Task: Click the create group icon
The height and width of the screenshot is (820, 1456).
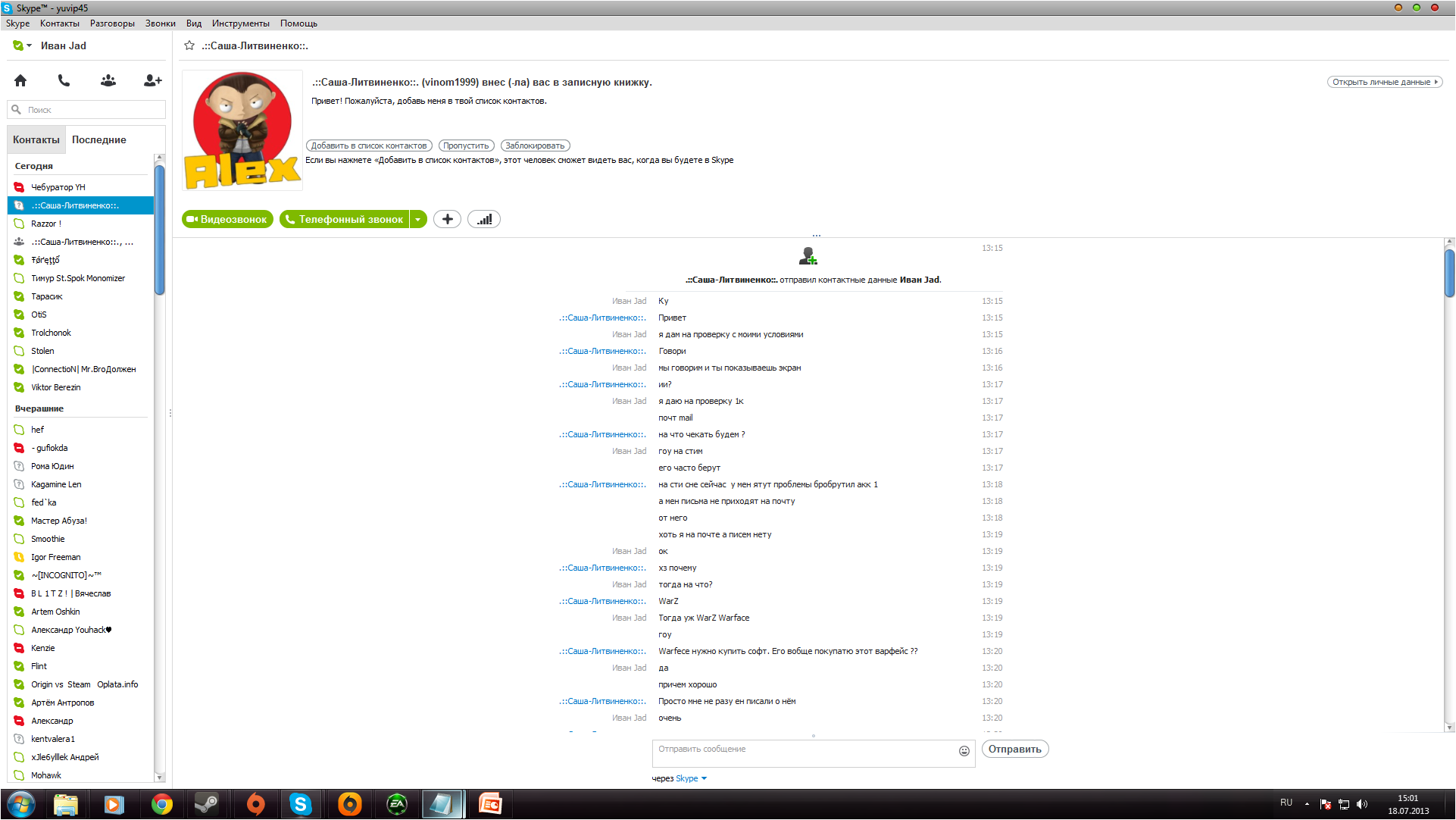Action: pos(108,80)
